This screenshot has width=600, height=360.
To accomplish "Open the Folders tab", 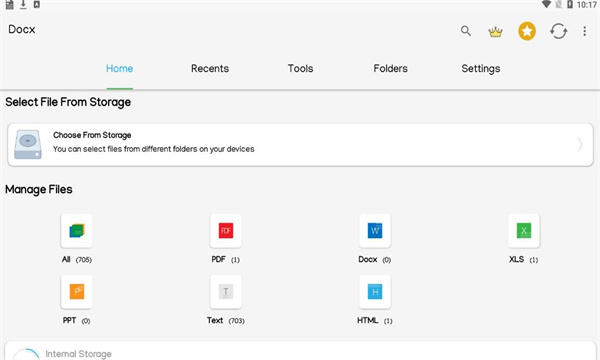I will tap(390, 68).
